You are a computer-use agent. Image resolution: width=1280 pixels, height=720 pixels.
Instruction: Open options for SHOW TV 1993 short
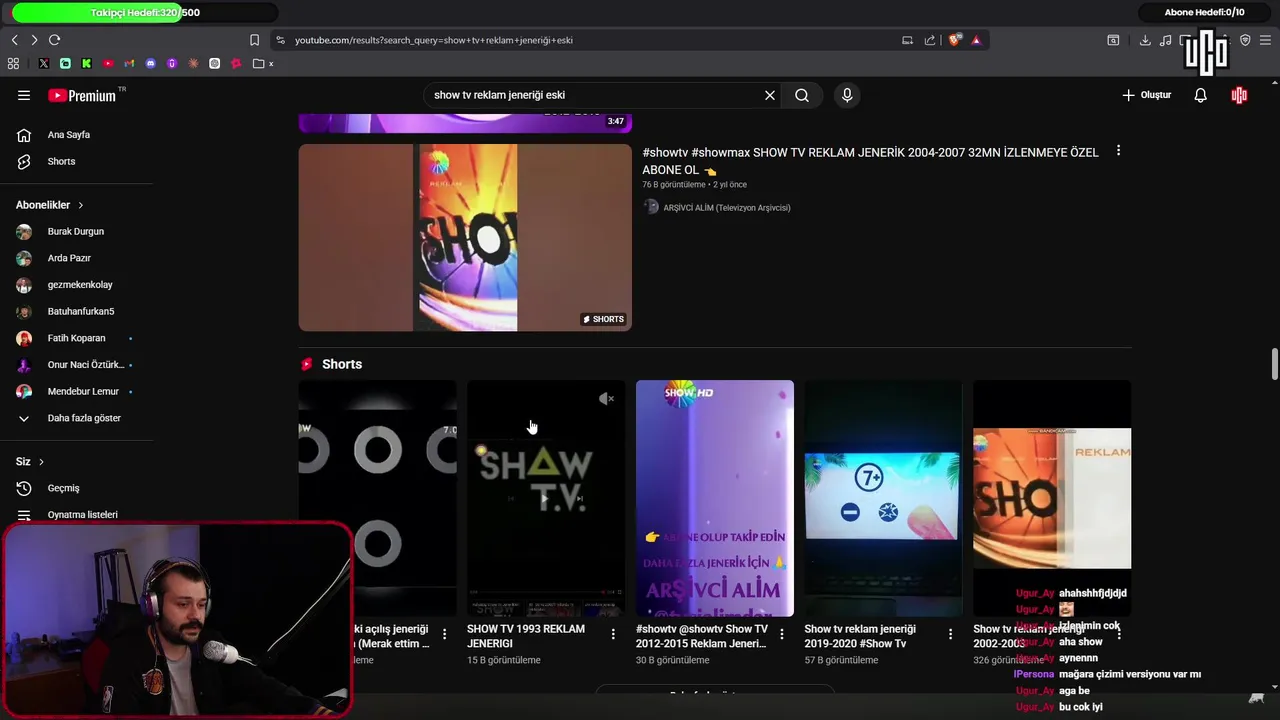pos(613,634)
